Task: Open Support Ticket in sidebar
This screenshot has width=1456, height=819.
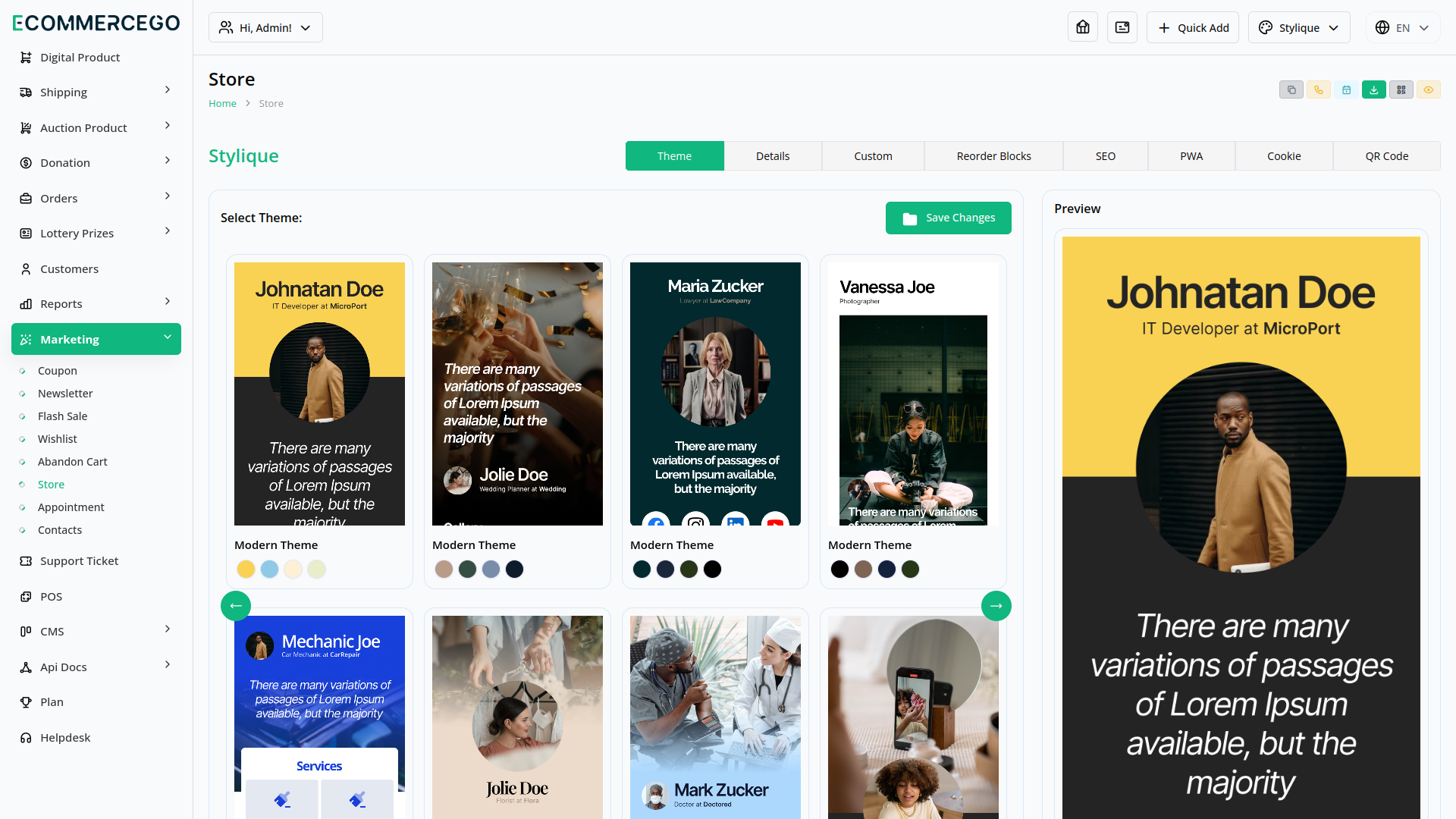Action: point(96,560)
